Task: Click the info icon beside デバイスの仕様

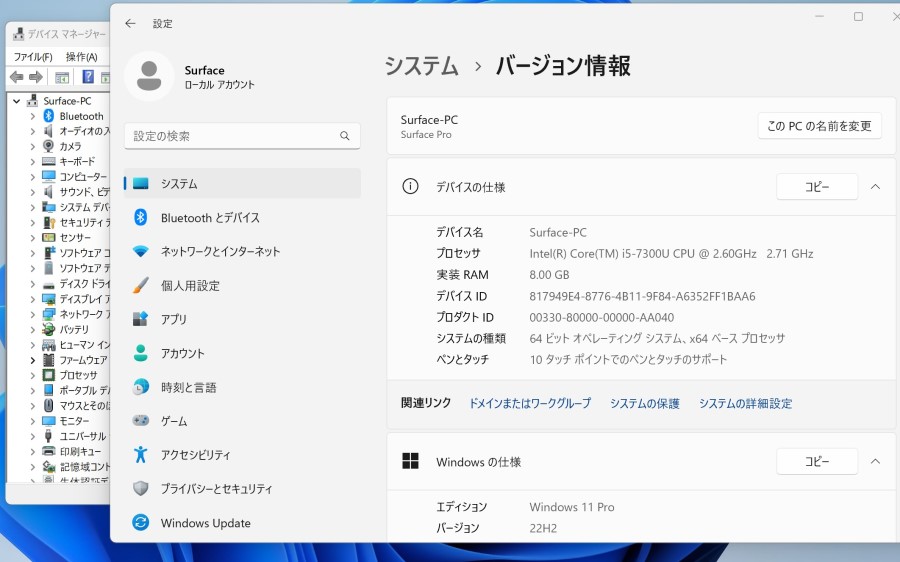Action: (410, 187)
